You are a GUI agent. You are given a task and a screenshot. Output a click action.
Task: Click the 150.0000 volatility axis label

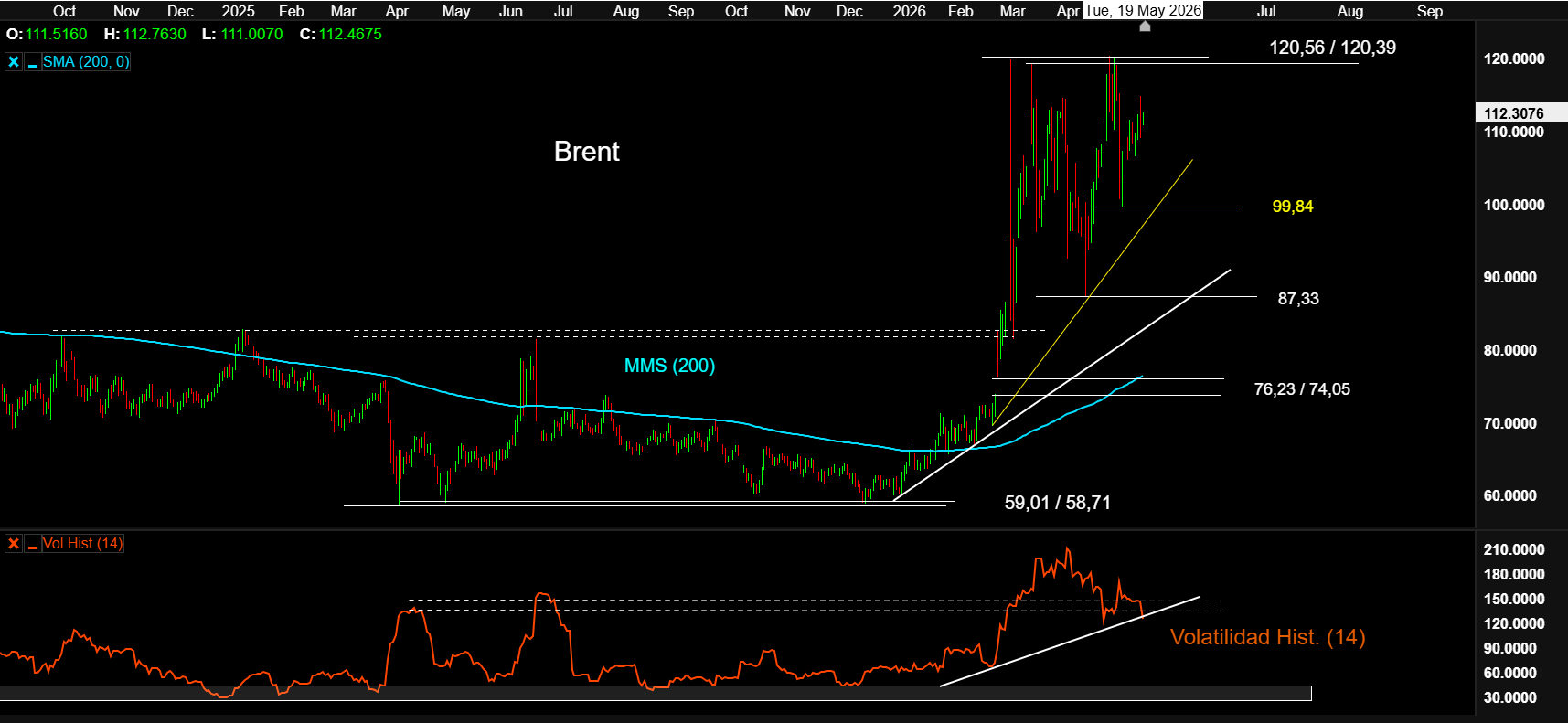pyautogui.click(x=1514, y=599)
